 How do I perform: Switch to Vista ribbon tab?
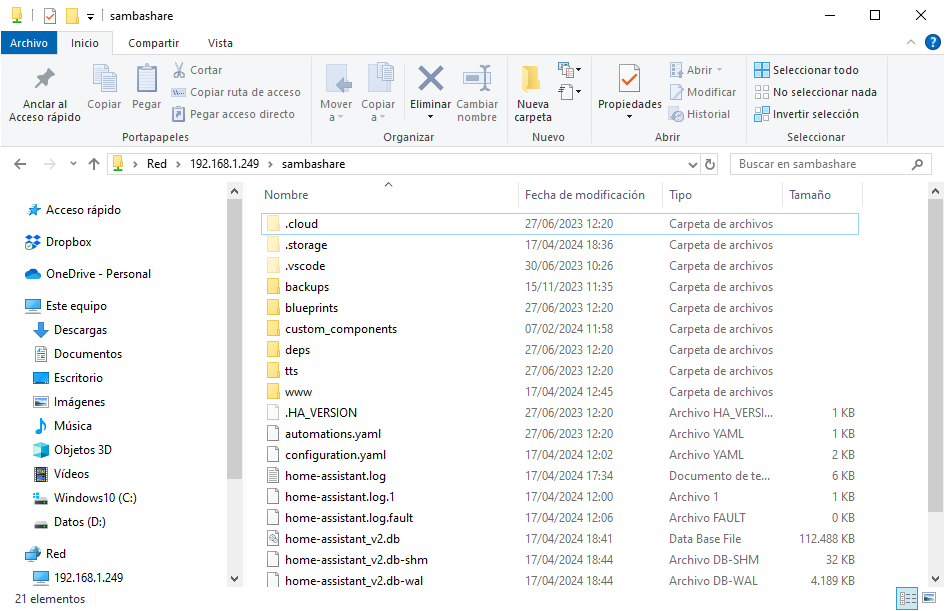tap(220, 43)
